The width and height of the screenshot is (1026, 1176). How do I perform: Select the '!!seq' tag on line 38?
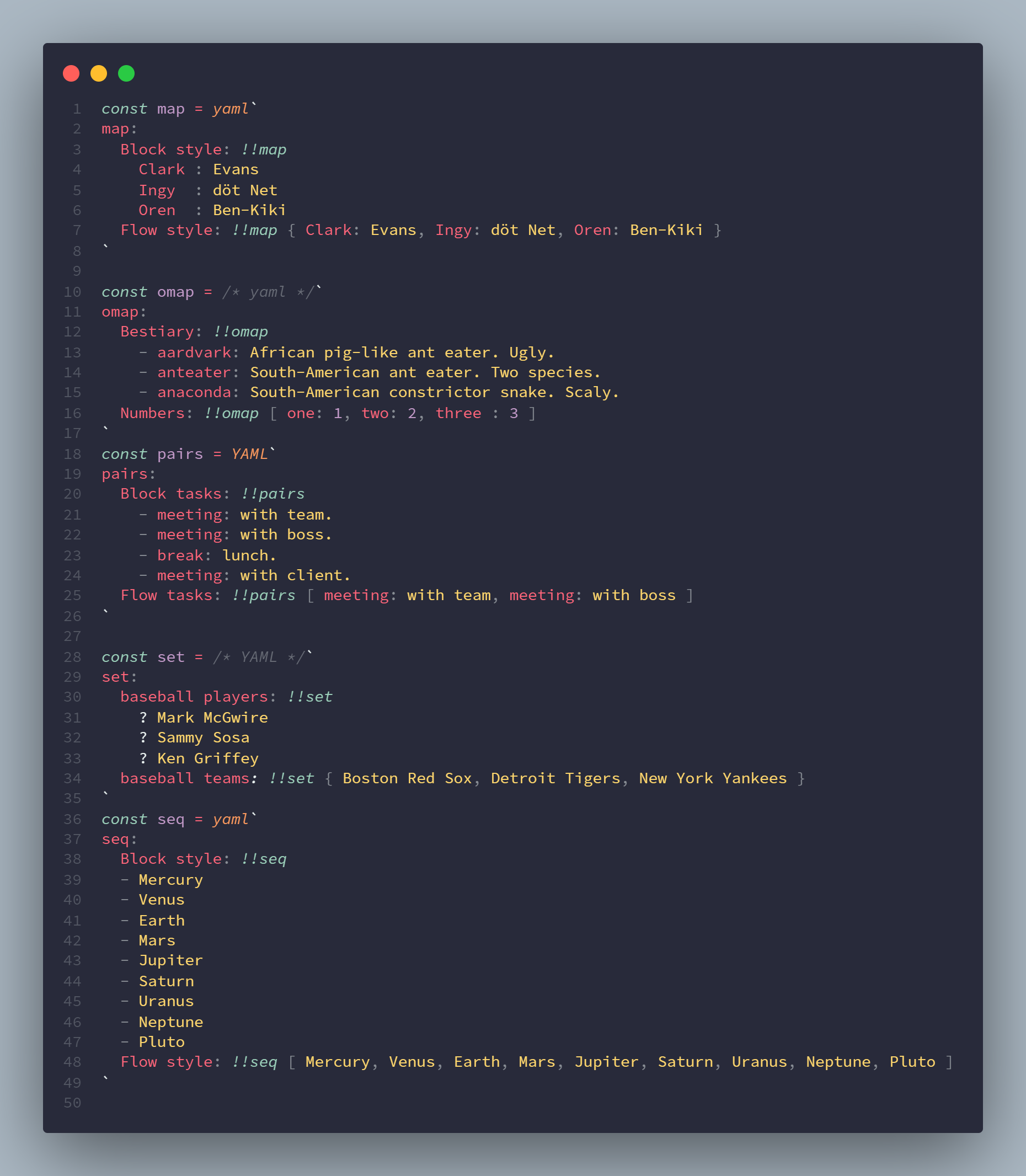point(263,859)
